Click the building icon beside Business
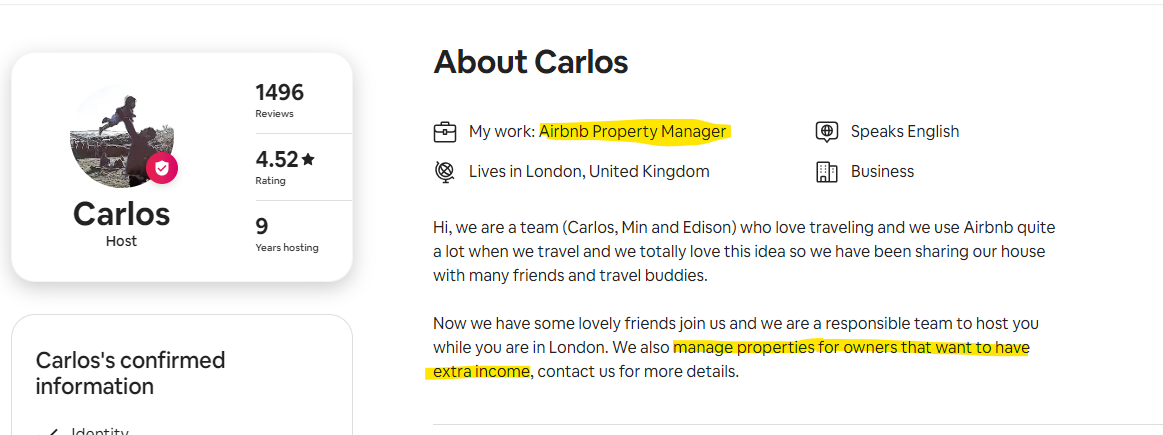 (827, 172)
